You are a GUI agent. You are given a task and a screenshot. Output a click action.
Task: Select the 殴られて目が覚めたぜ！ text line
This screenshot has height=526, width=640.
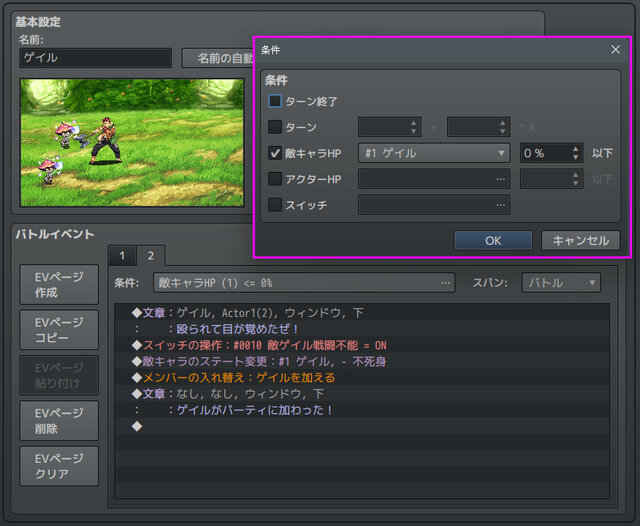(x=362, y=329)
